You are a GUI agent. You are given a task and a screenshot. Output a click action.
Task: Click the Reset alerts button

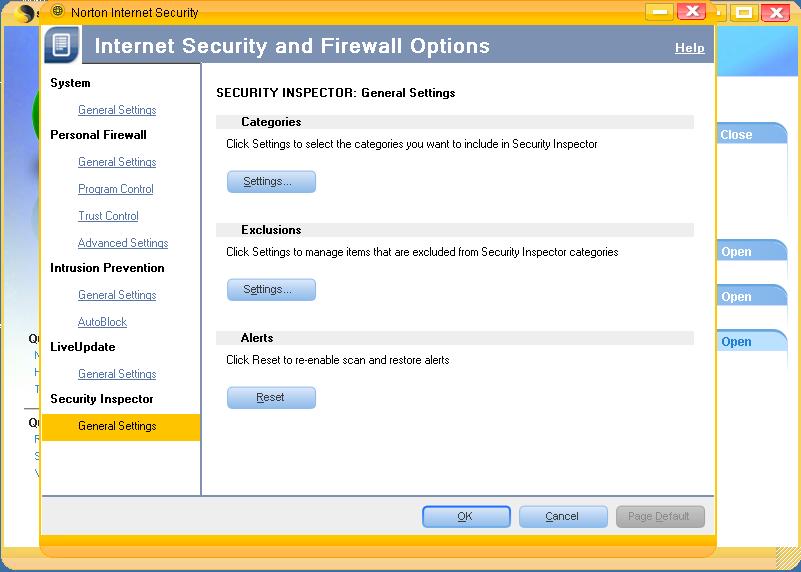click(x=271, y=398)
